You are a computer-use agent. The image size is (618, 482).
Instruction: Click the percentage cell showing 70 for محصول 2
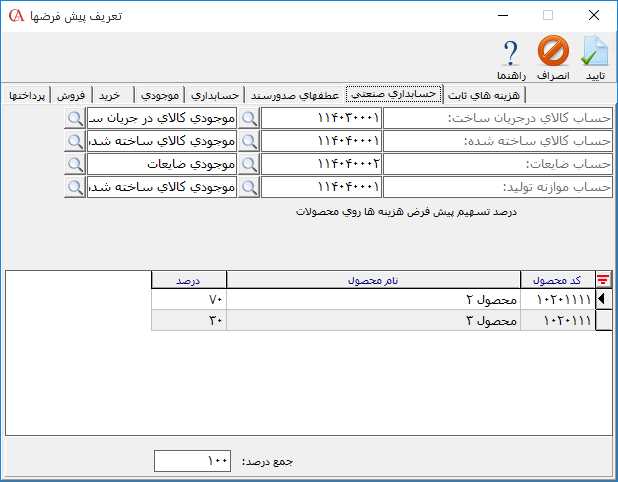point(189,299)
